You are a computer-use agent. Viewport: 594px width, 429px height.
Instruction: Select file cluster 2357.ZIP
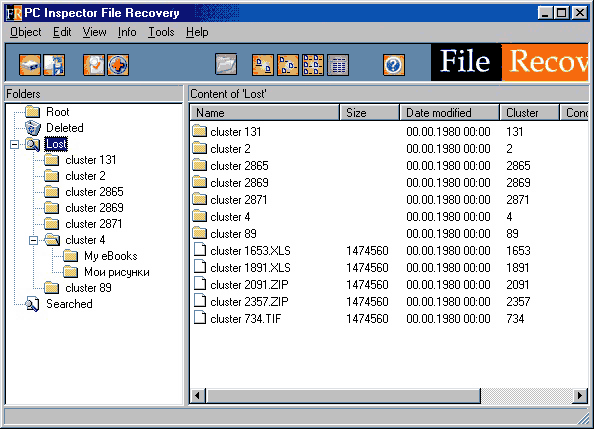pyautogui.click(x=249, y=302)
